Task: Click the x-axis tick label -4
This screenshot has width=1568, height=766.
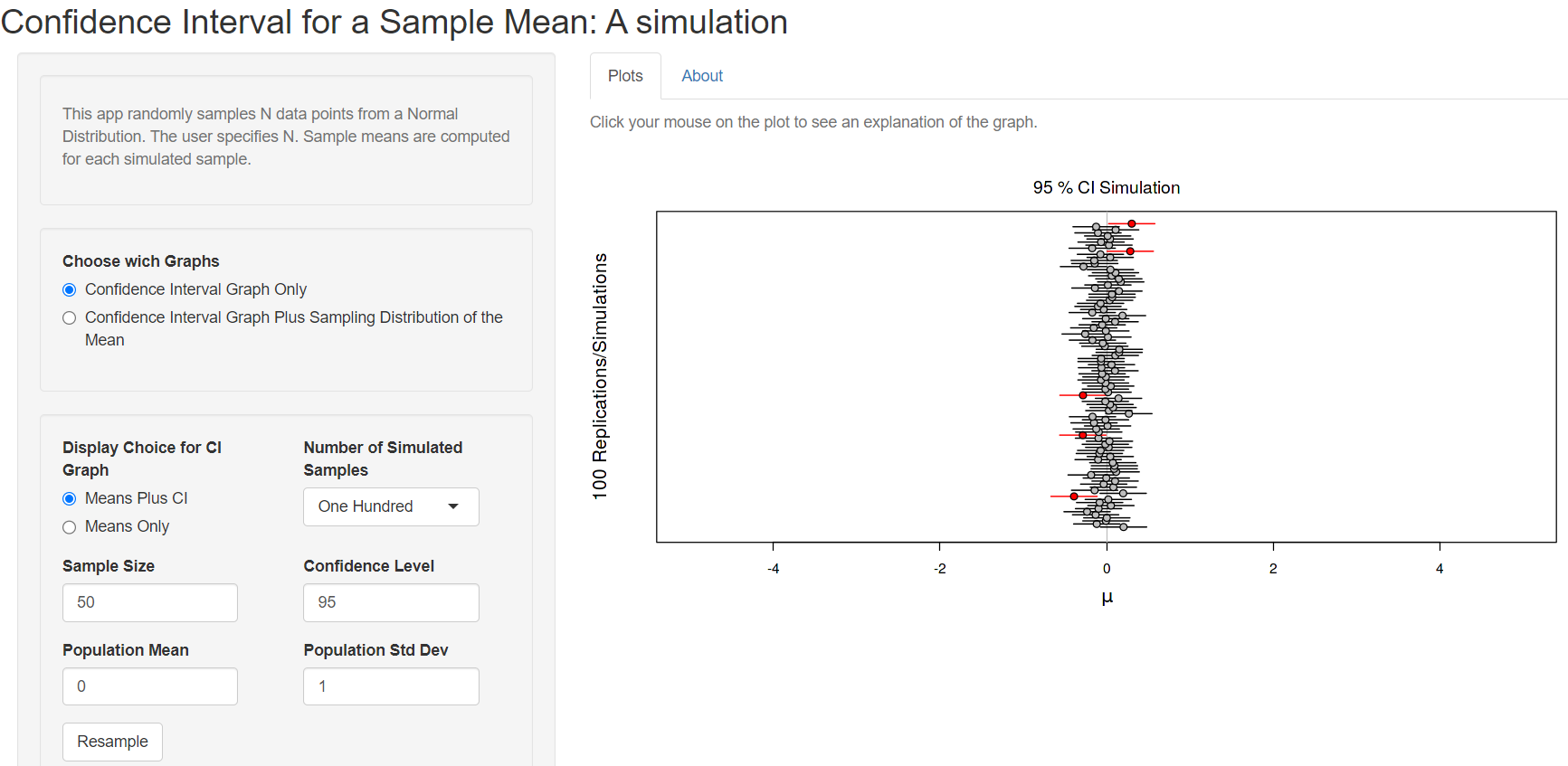Action: (x=773, y=569)
